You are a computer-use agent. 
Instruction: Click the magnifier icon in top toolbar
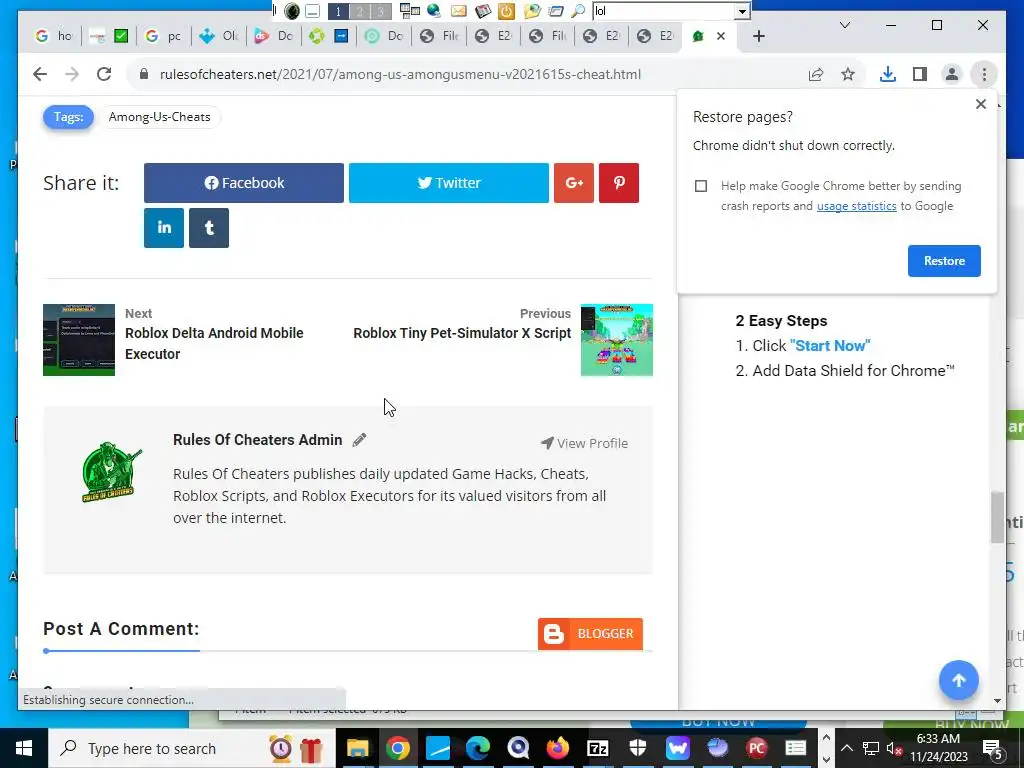pos(577,11)
